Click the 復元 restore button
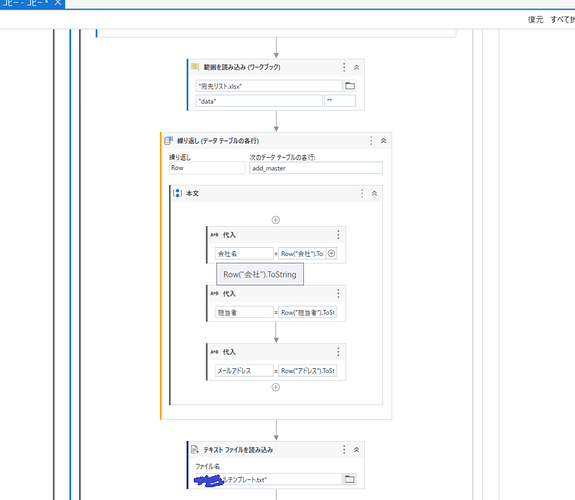This screenshot has height=500, width=575. [536, 20]
